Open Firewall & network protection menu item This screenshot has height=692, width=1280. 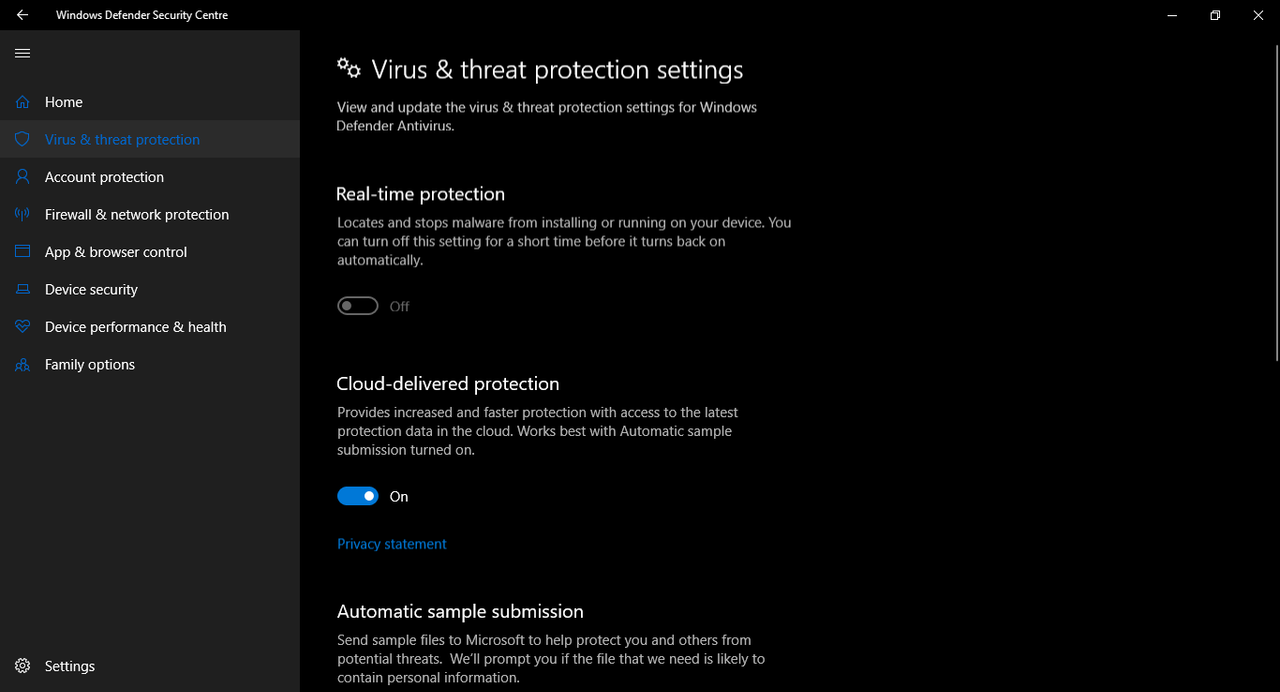point(150,214)
